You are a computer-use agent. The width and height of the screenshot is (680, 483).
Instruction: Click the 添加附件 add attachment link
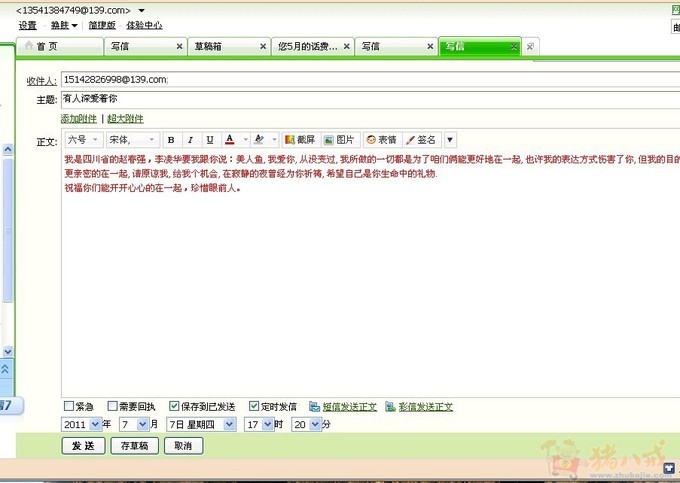(x=78, y=118)
